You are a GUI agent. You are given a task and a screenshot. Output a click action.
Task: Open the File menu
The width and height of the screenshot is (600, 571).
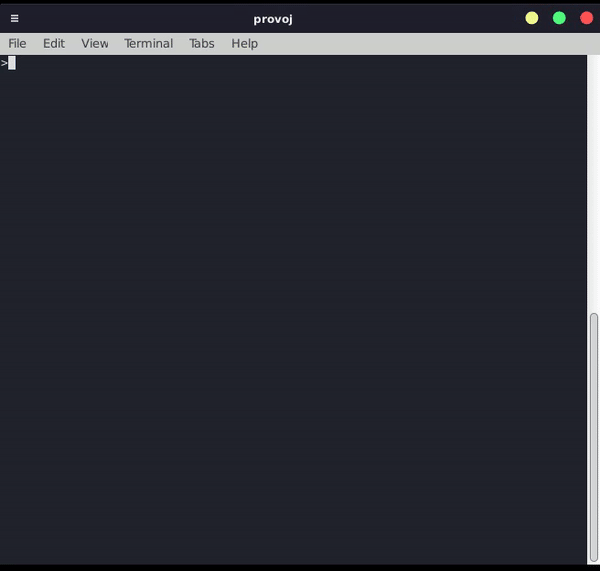point(18,44)
